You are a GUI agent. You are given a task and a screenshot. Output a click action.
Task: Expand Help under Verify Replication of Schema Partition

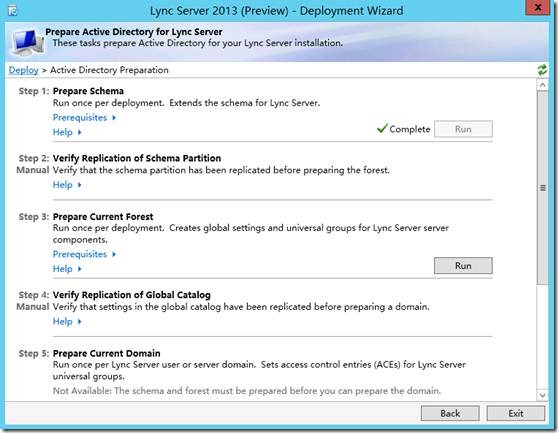[x=67, y=185]
